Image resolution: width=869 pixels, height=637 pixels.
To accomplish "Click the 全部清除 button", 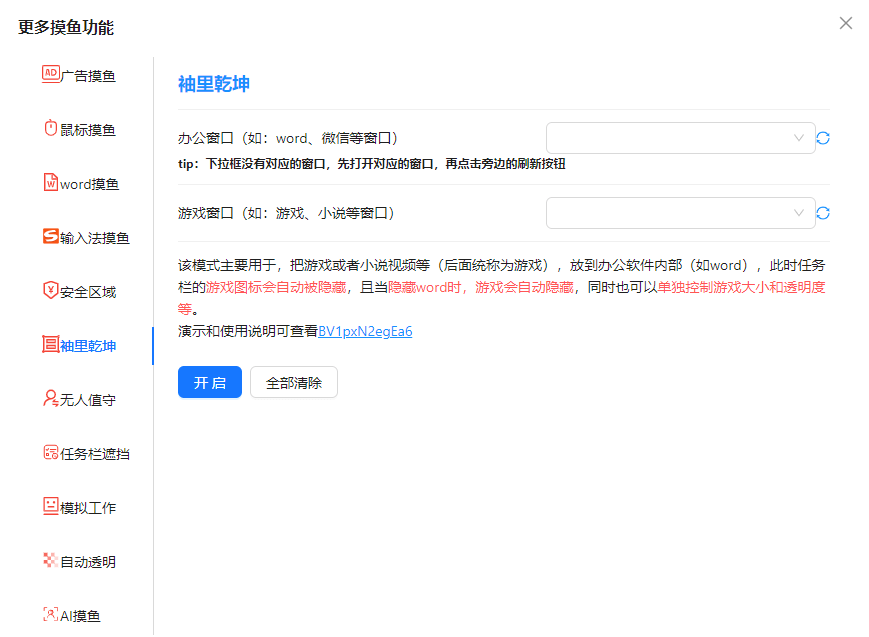I will click(294, 383).
